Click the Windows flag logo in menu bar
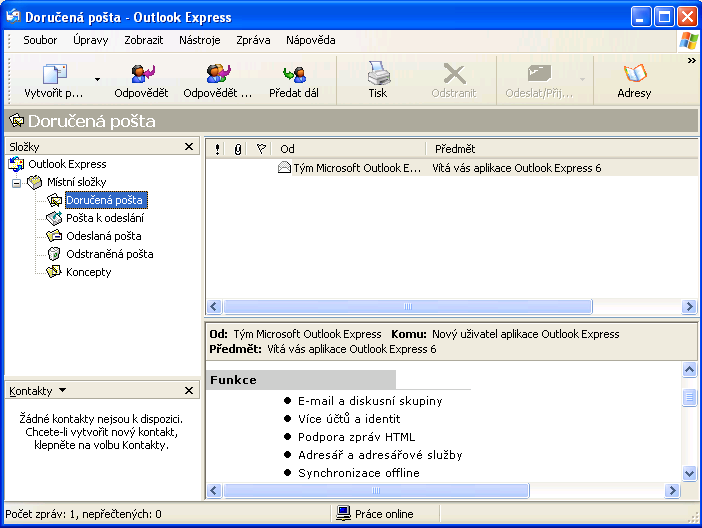The height and width of the screenshot is (528, 702). [x=688, y=41]
